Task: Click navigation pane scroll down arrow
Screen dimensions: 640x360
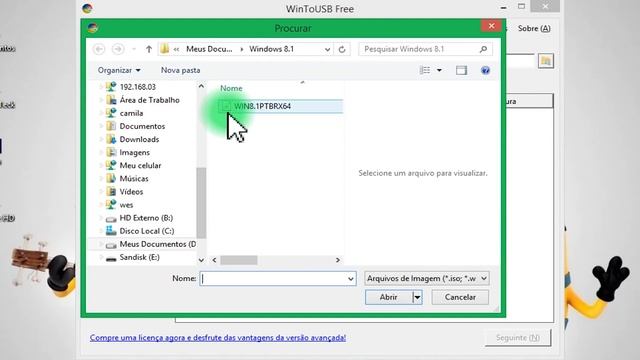Action: click(x=201, y=260)
